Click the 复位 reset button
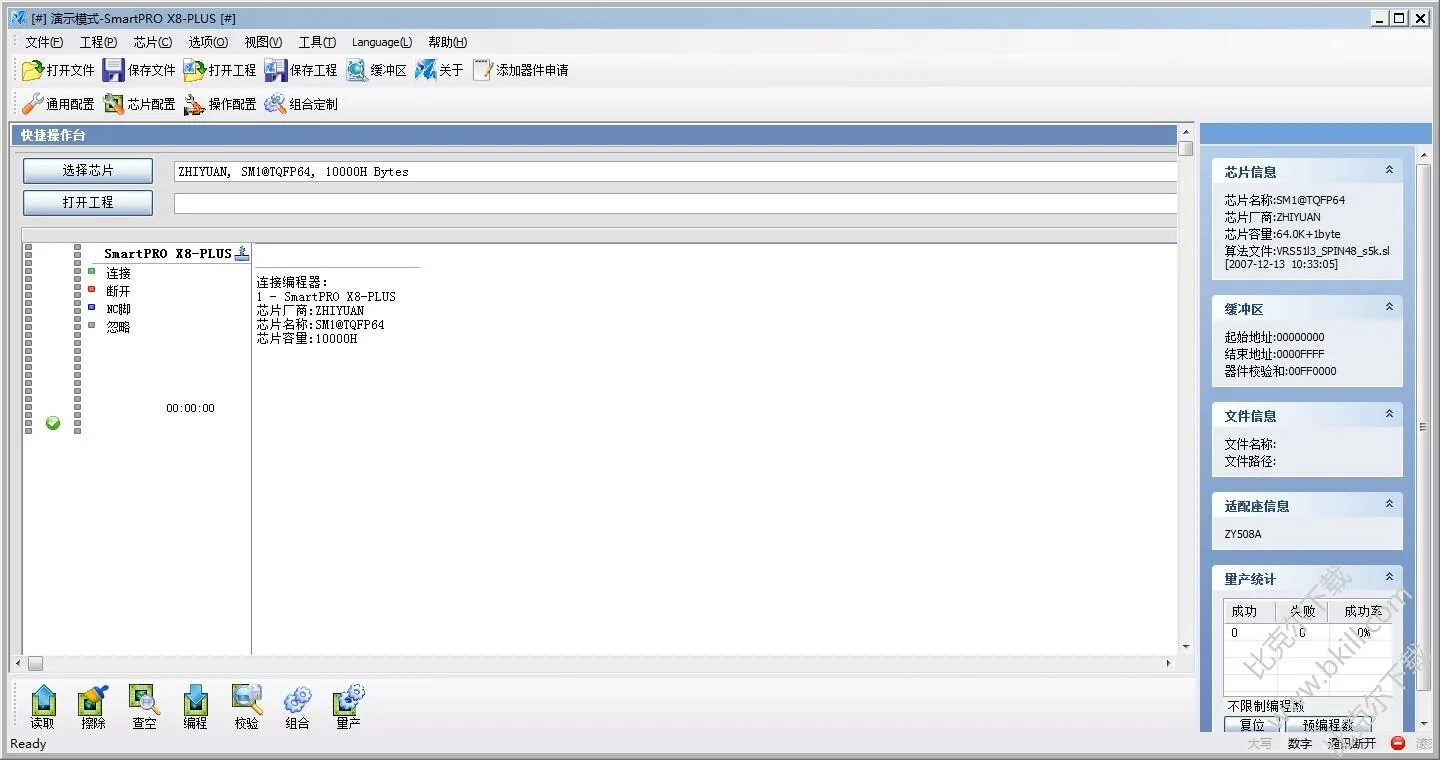1440x760 pixels. click(x=1252, y=725)
